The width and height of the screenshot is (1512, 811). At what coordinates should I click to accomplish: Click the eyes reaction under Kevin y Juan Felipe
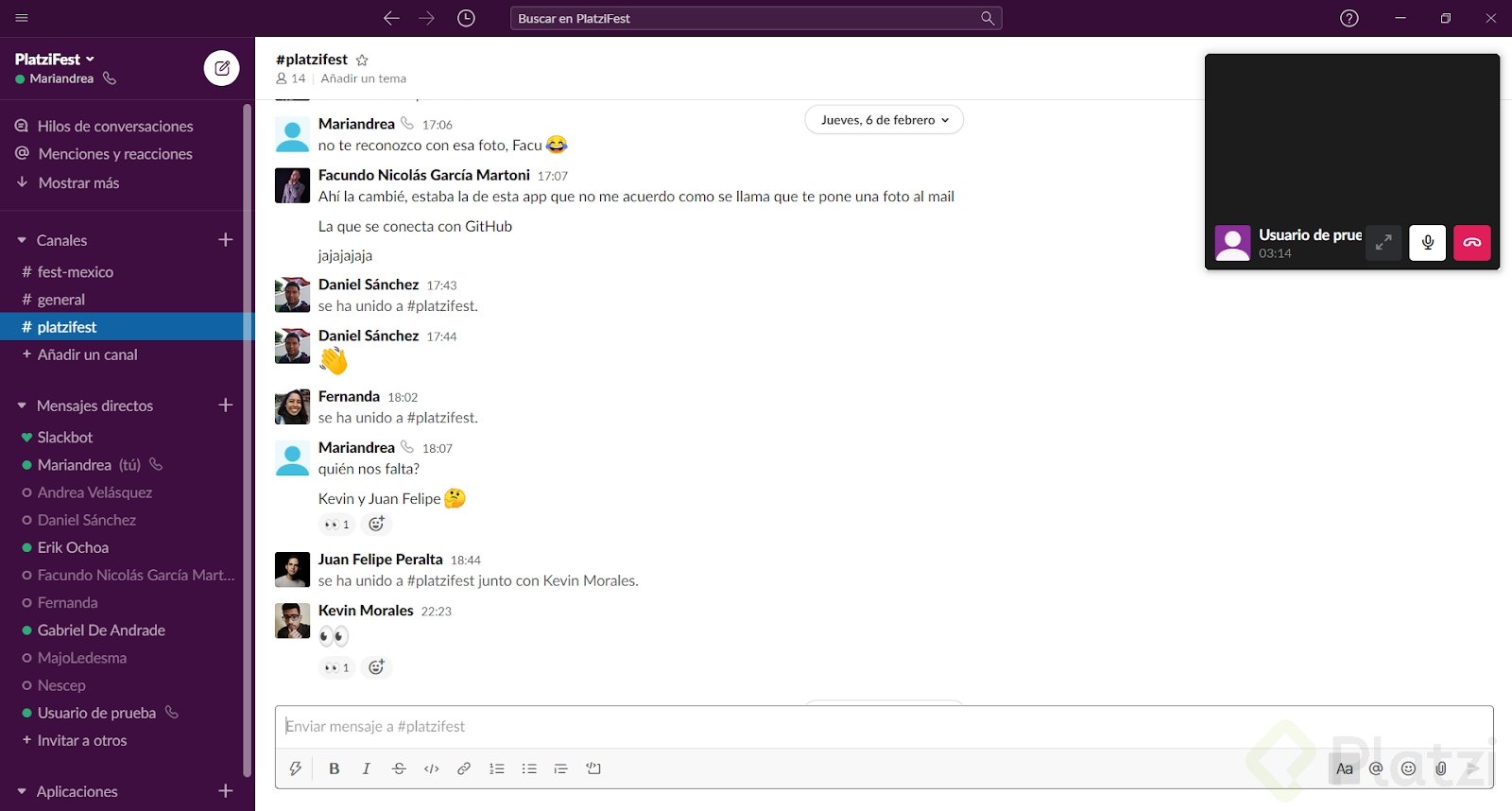pos(337,524)
